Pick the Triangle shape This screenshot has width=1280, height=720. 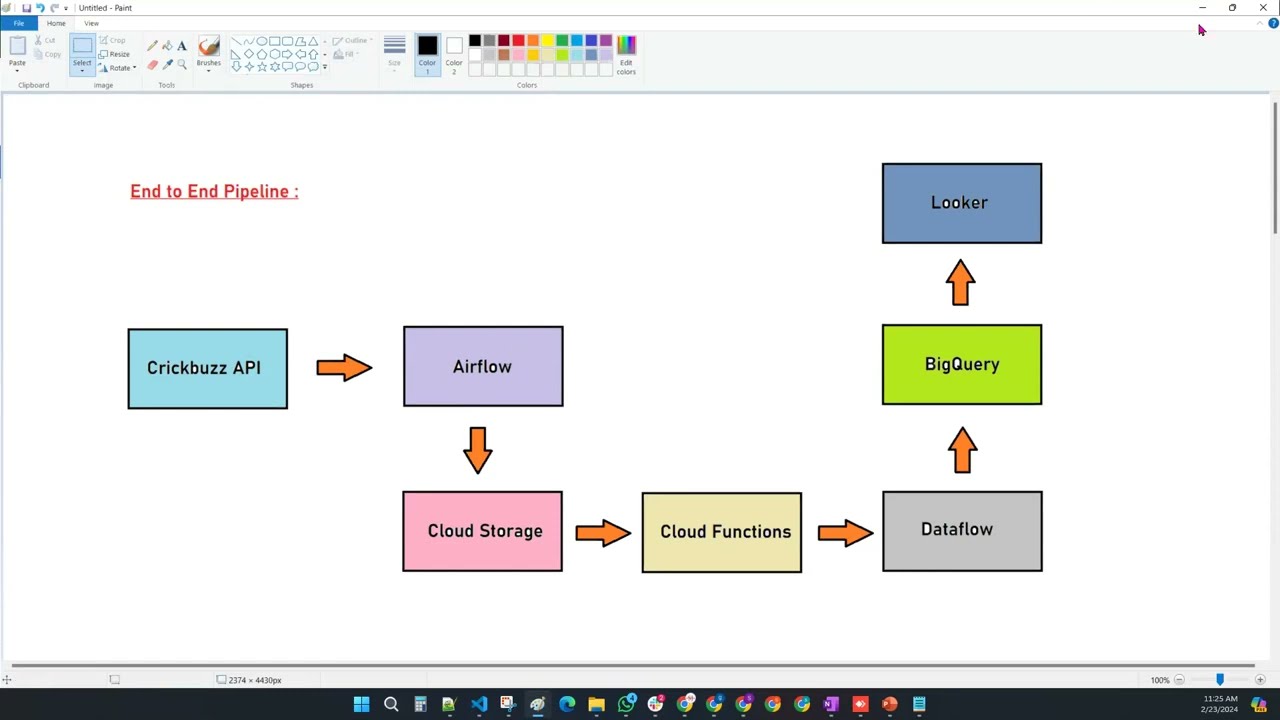[x=313, y=41]
